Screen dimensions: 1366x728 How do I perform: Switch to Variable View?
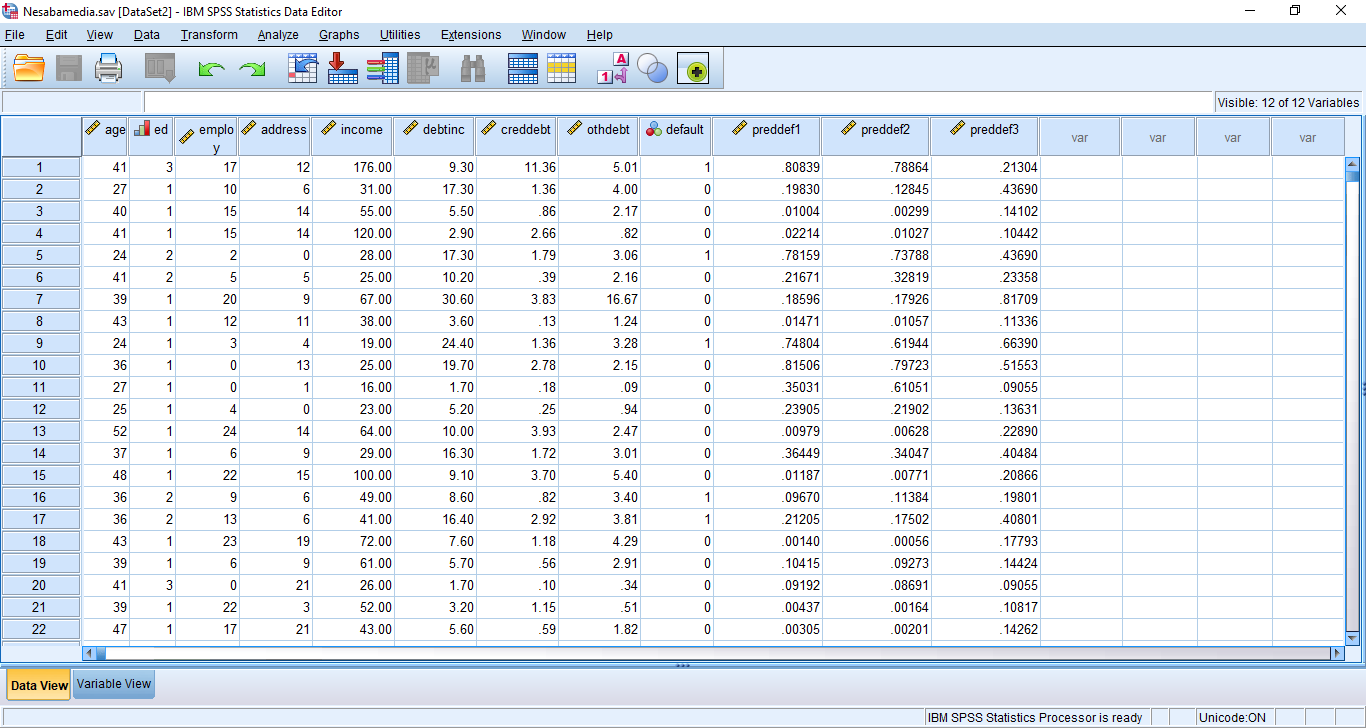pos(114,685)
